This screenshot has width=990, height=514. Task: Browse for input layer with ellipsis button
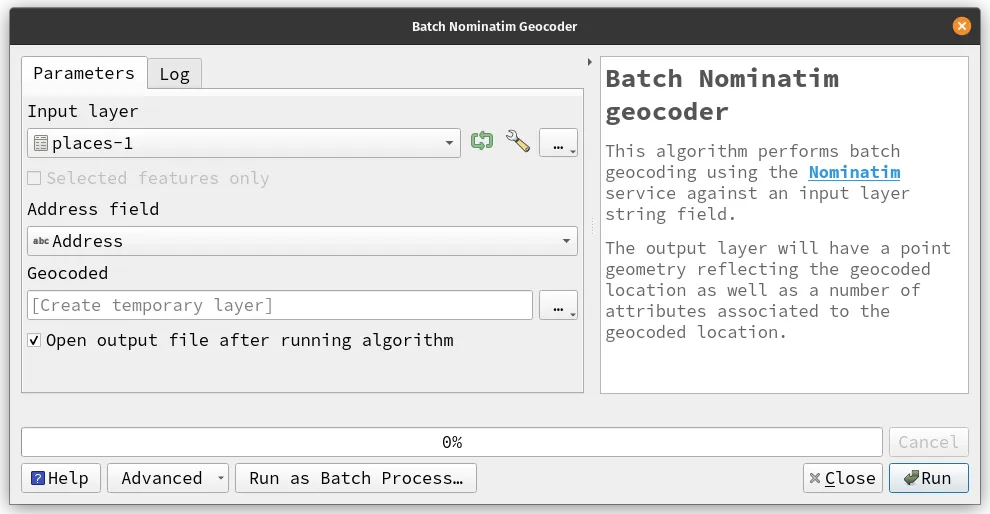[x=558, y=143]
